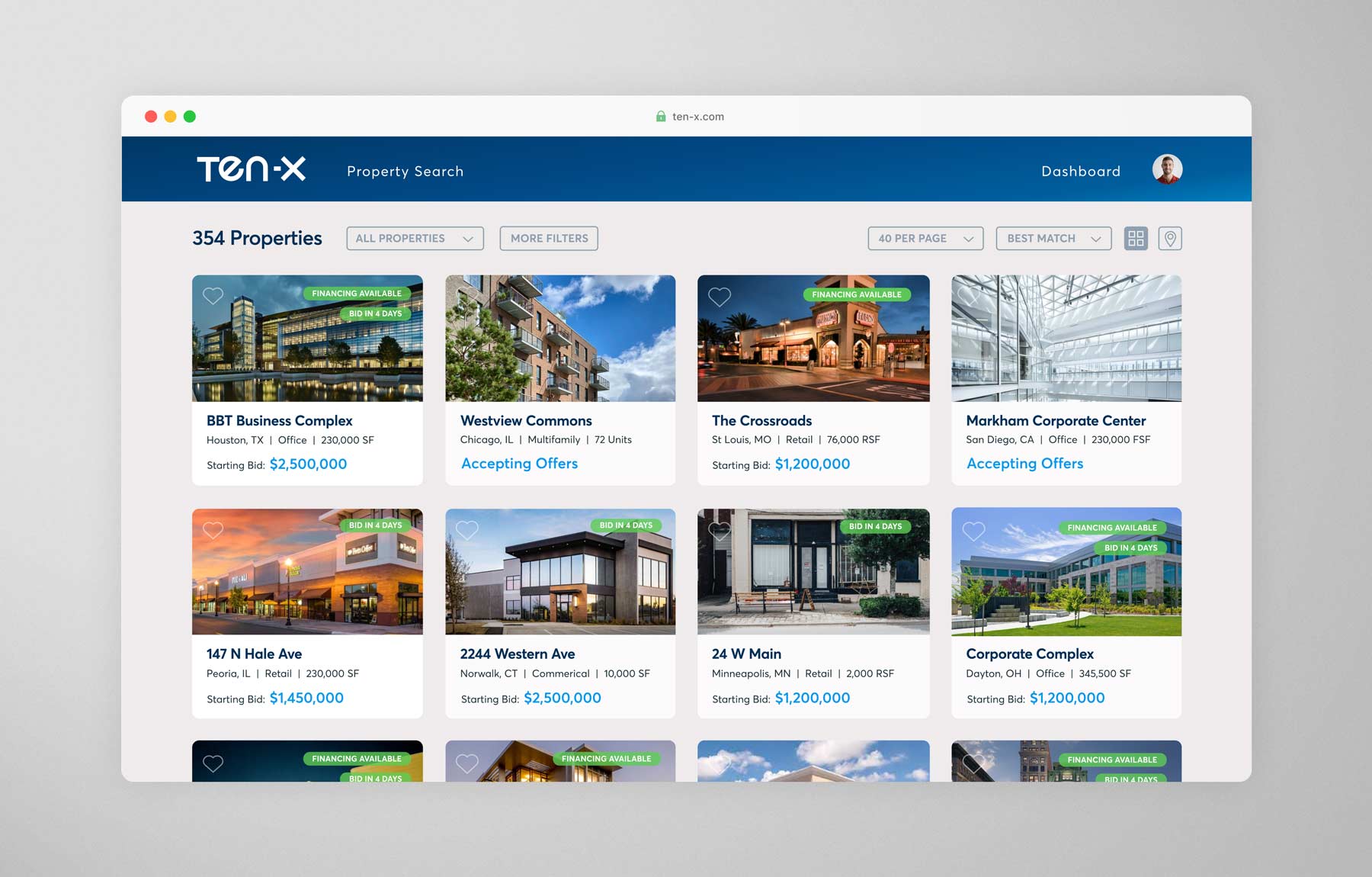Click Bid in 4 Days badge on 147 N Hale Ave
The width and height of the screenshot is (1372, 877).
click(x=375, y=525)
